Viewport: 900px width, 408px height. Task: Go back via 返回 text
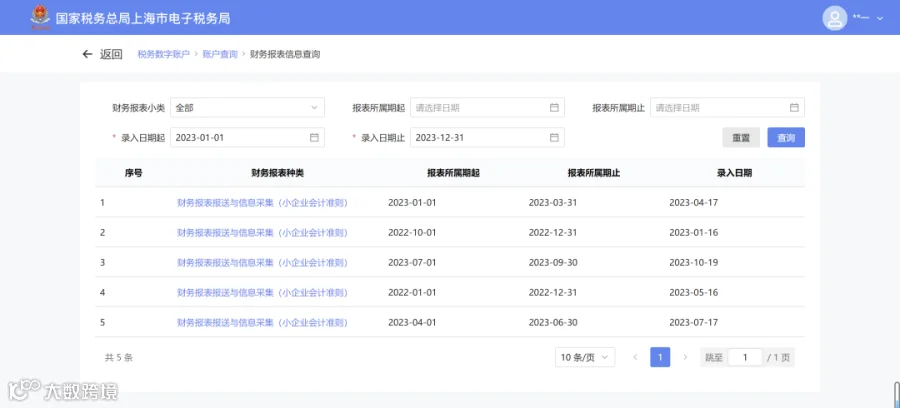[x=111, y=54]
